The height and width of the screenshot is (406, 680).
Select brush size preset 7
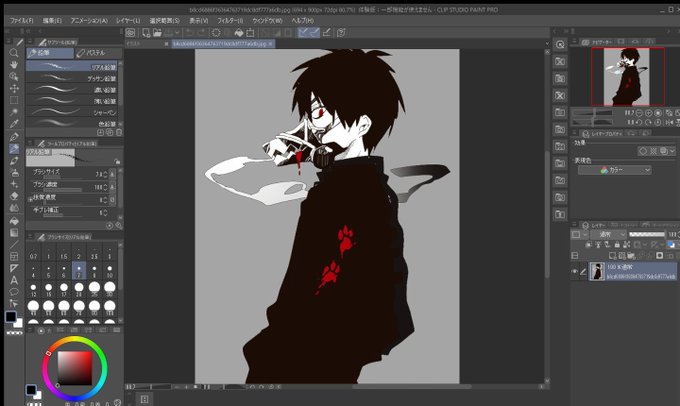tap(78, 271)
